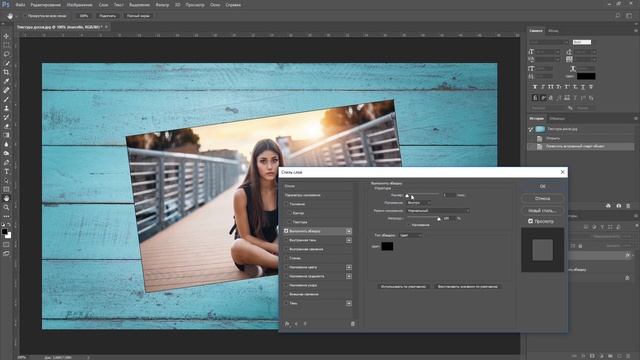The height and width of the screenshot is (360, 640).
Task: Select the Brush tool
Action: [x=6, y=99]
